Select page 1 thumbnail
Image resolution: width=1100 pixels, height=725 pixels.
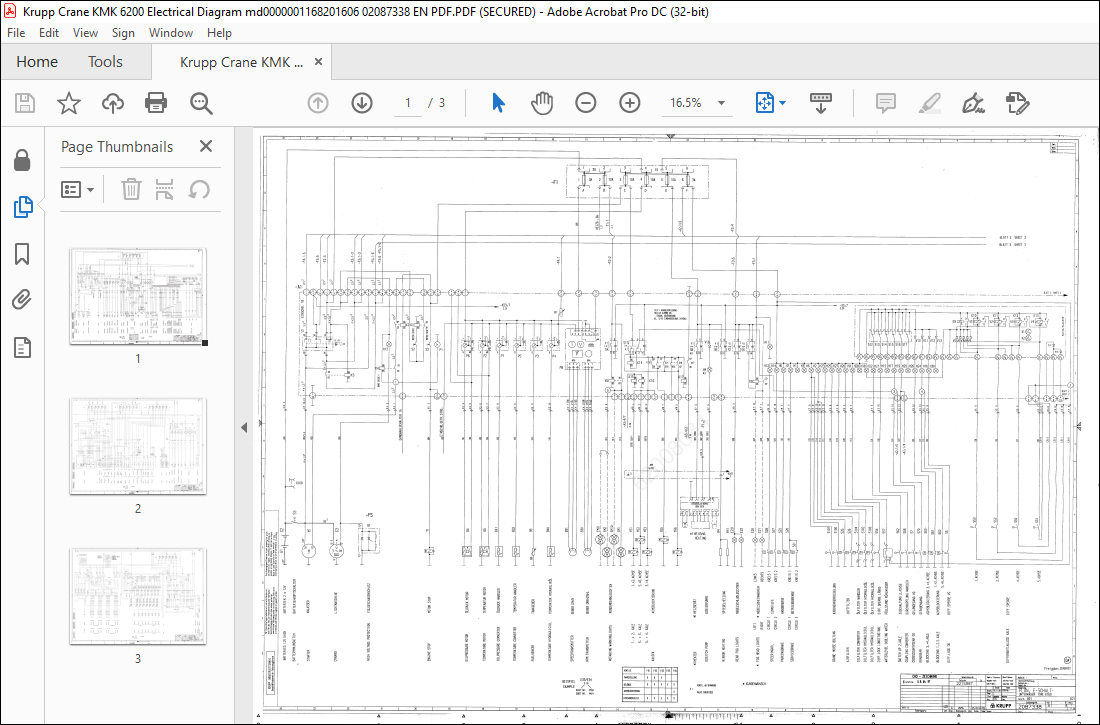coord(138,296)
